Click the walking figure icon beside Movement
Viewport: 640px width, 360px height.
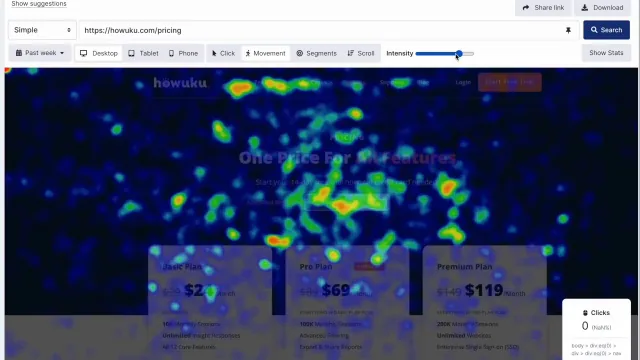click(248, 53)
